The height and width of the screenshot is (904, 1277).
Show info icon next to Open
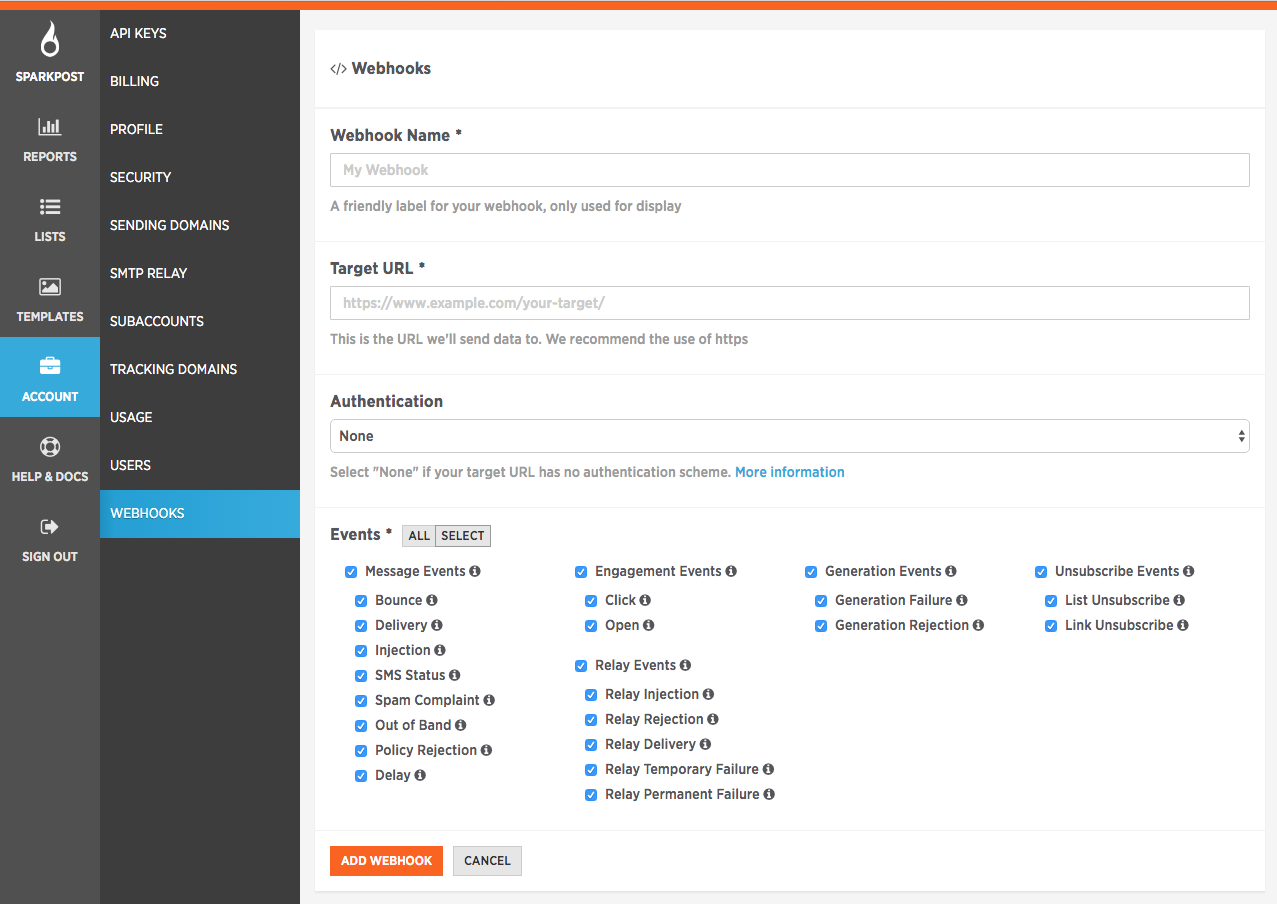649,625
